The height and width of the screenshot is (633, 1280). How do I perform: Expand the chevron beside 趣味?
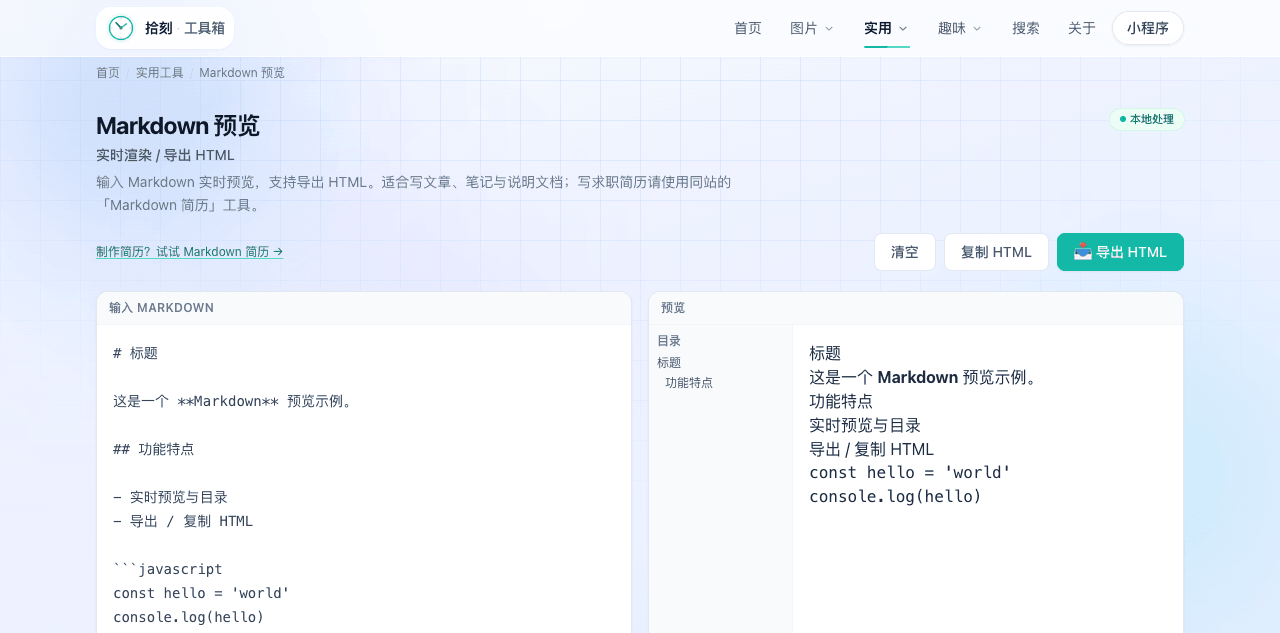tap(977, 28)
